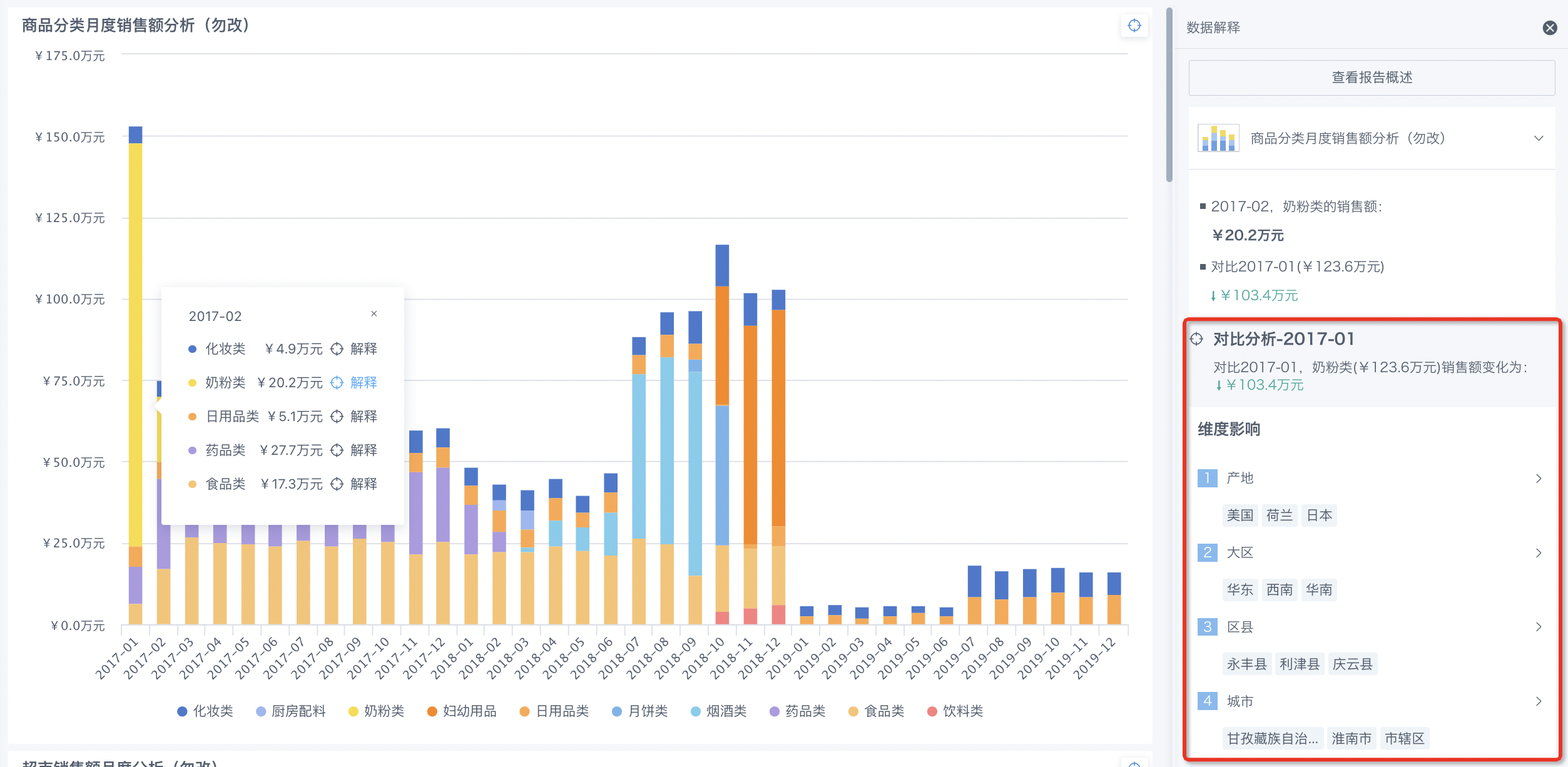The width and height of the screenshot is (1568, 767).
Task: Toggle 饮料类 legend item
Action: coord(955,711)
